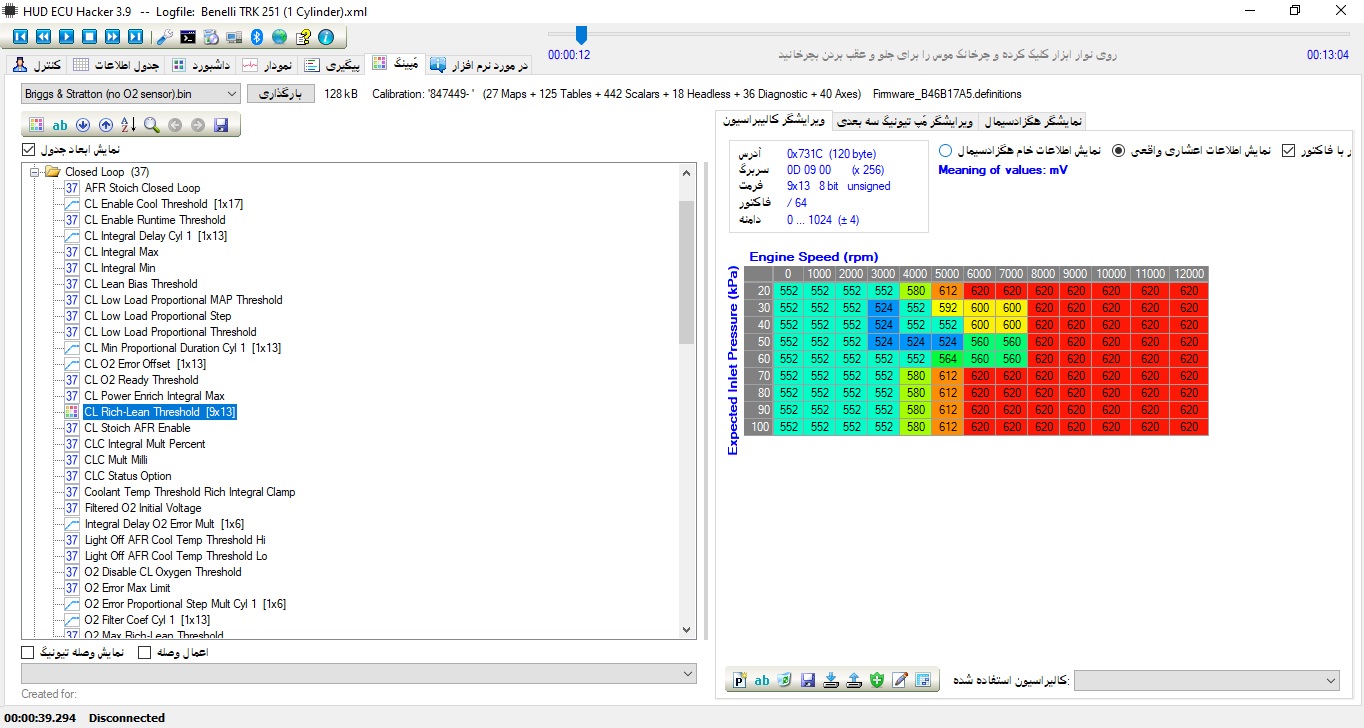Collapse the Closed Loop folder
Image resolution: width=1364 pixels, height=728 pixels.
click(x=35, y=172)
